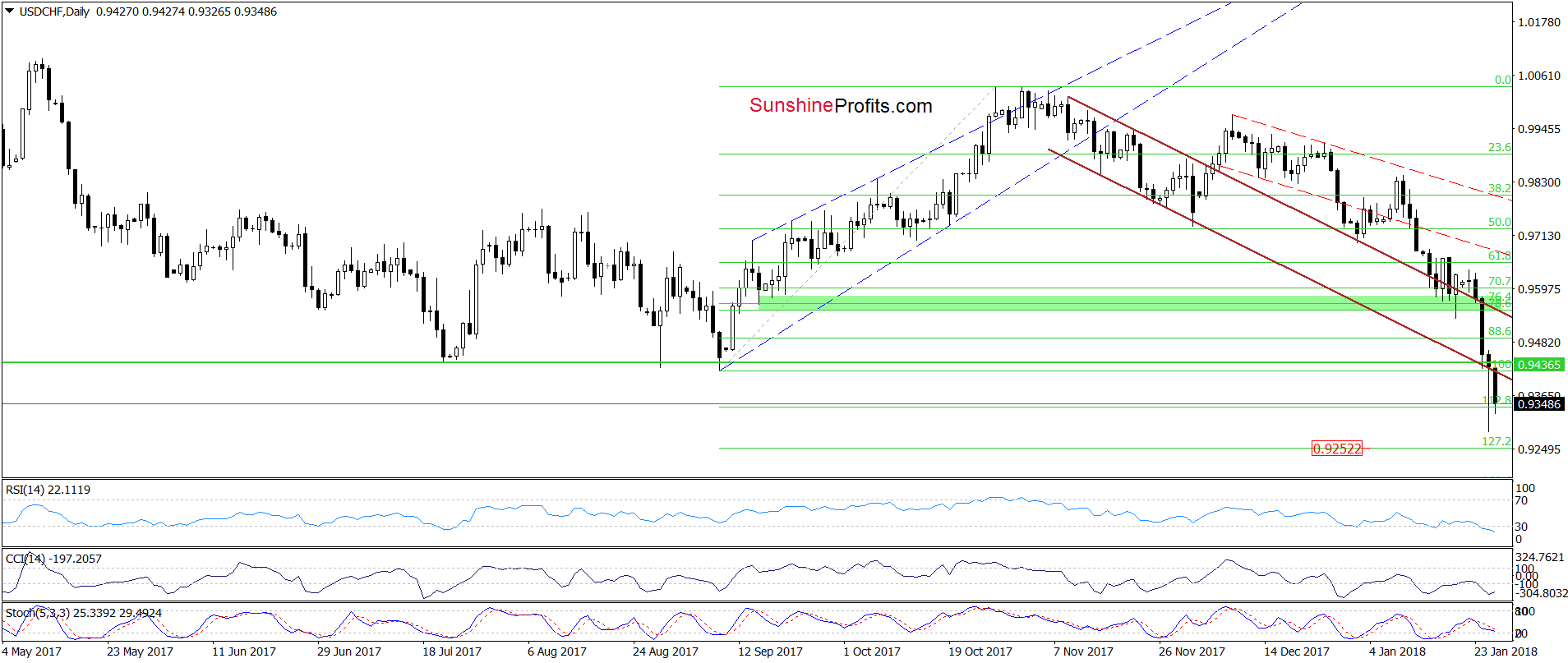Image resolution: width=1568 pixels, height=663 pixels.
Task: Click the RSI 70 level axis label
Action: point(1521,500)
